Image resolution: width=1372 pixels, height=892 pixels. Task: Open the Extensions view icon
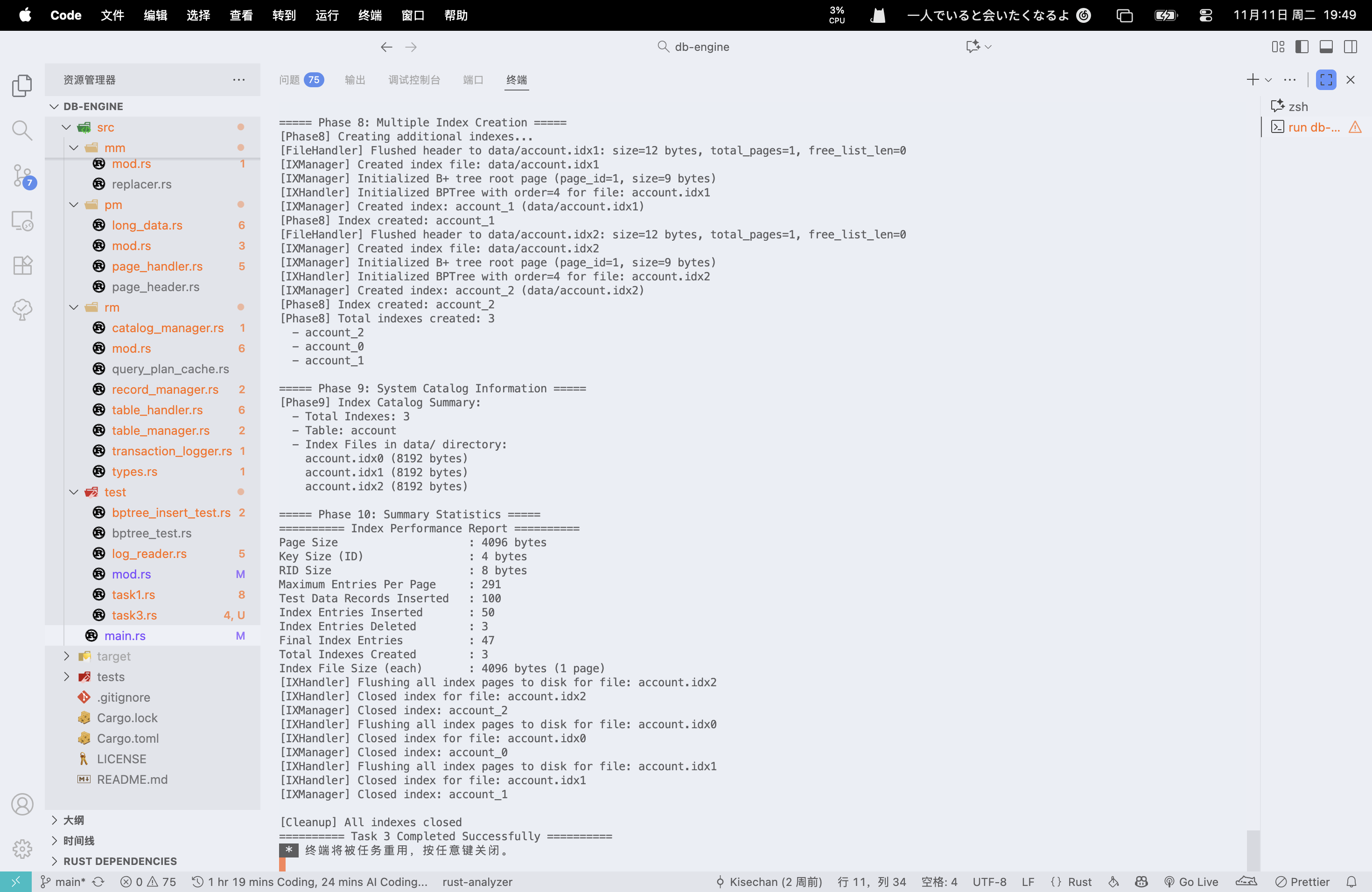[22, 265]
